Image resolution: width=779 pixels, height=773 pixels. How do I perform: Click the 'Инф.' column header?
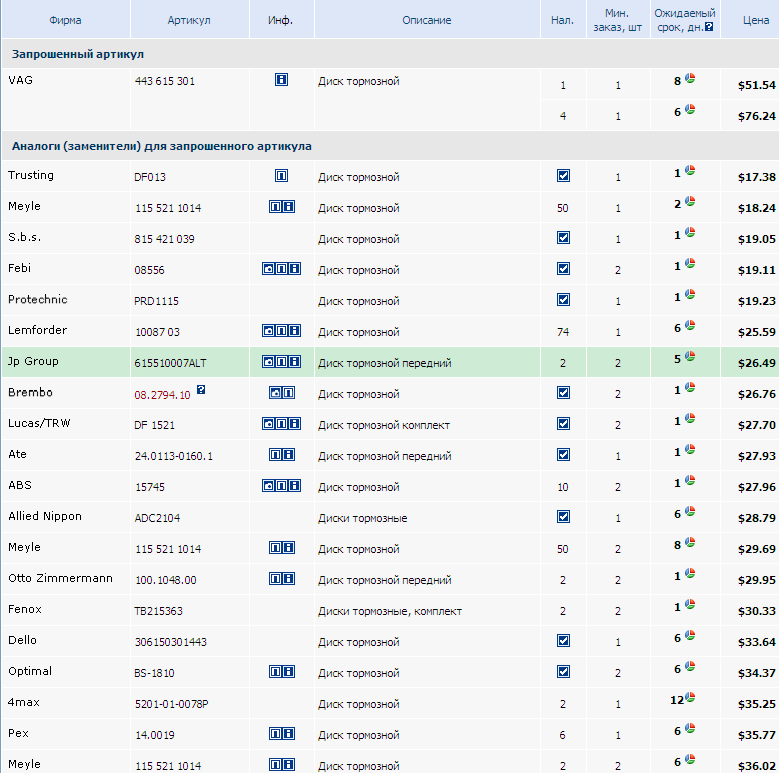point(280,20)
